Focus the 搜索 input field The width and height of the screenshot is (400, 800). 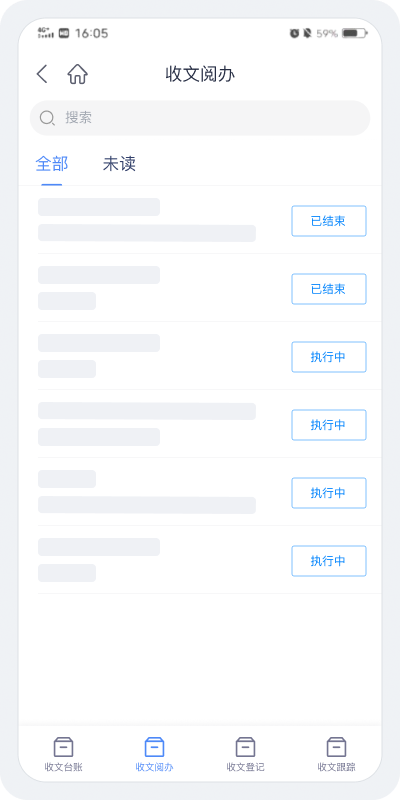200,118
